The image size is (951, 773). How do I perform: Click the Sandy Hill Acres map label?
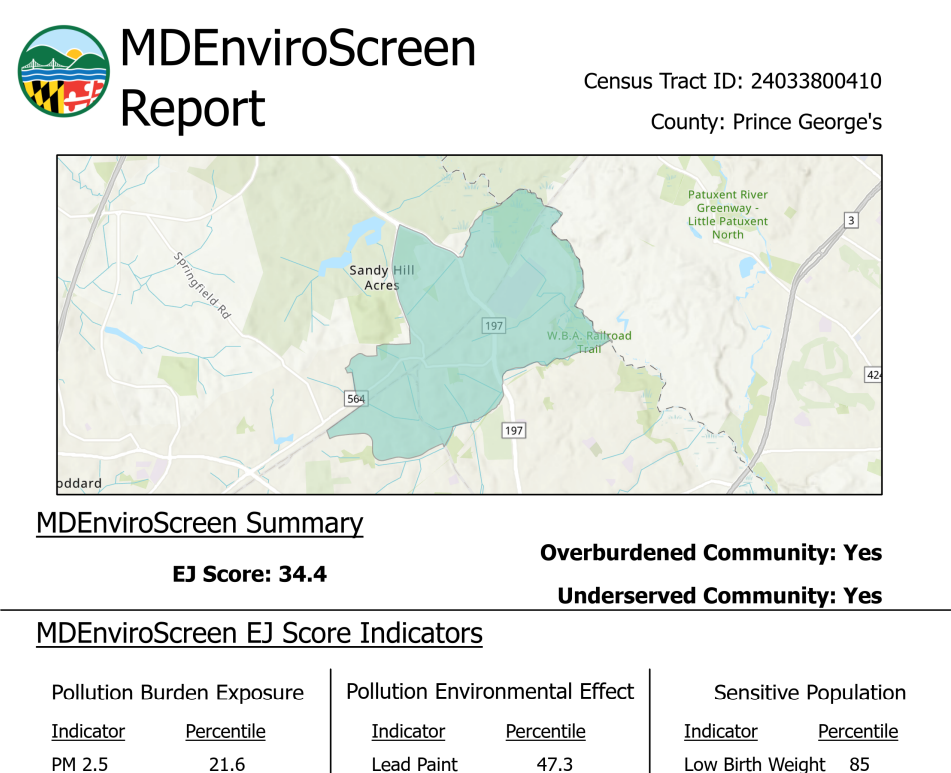tap(381, 278)
